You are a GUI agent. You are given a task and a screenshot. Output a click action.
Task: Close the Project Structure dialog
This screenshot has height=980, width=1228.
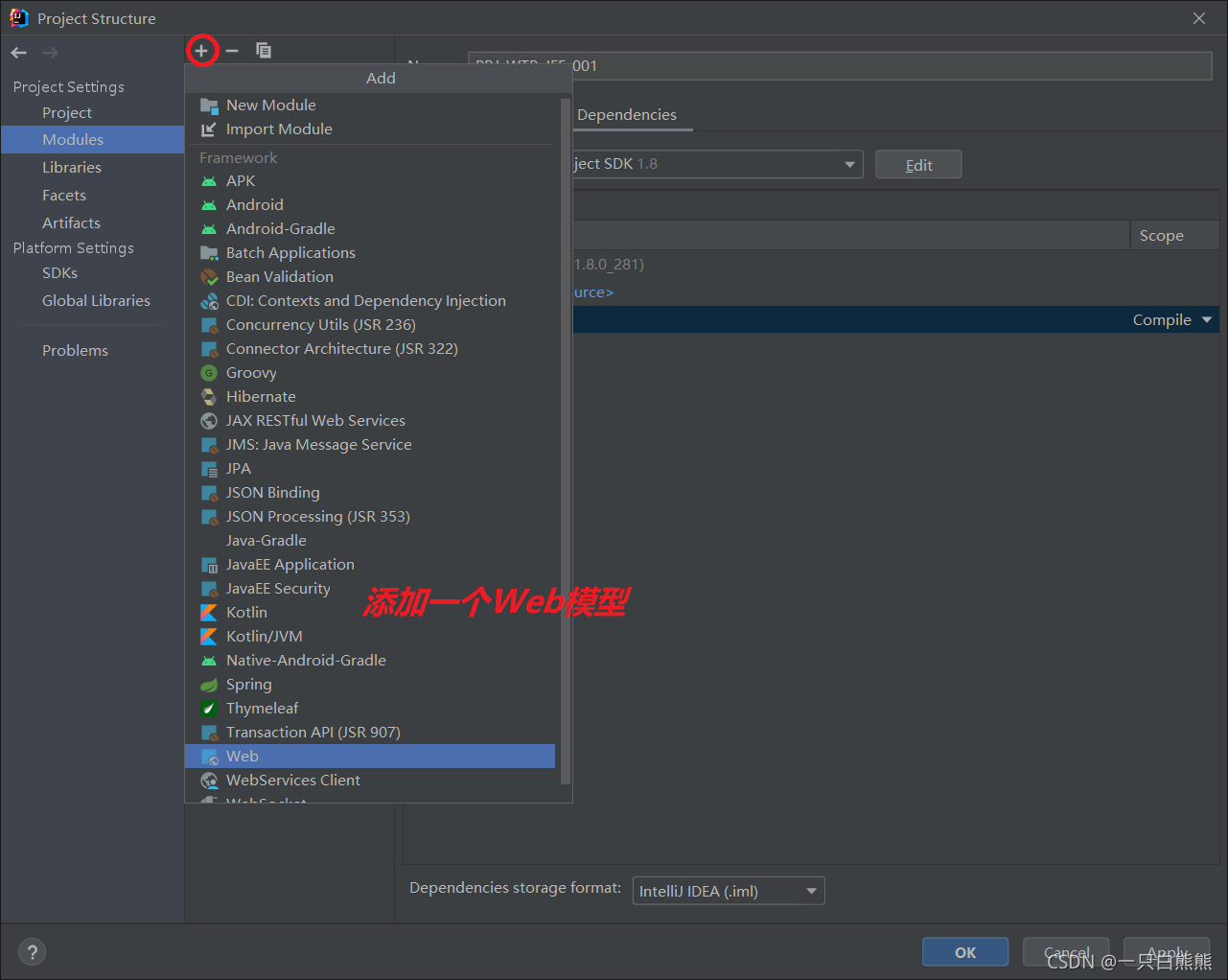click(1199, 18)
